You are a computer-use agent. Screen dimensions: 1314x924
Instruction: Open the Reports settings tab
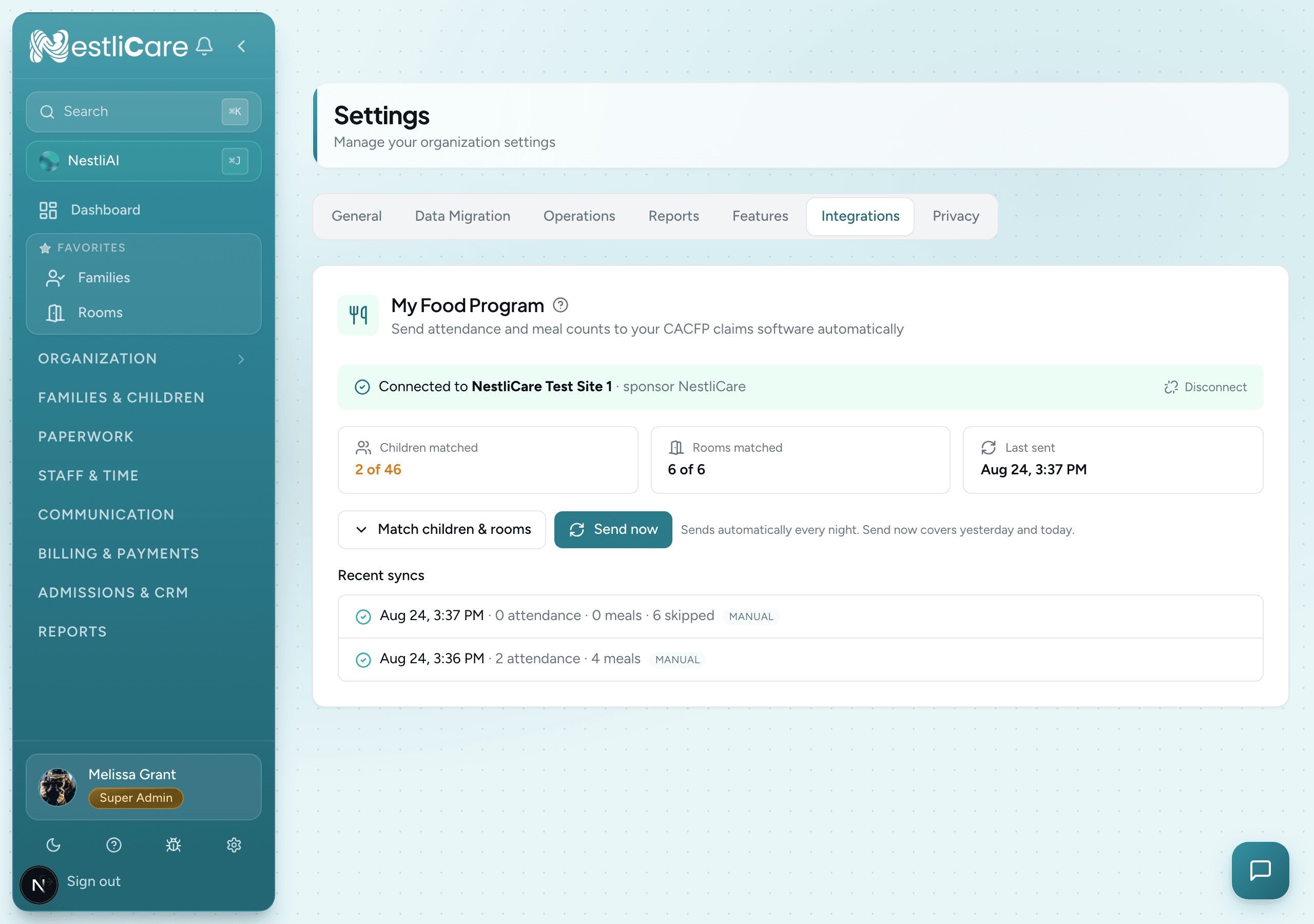(x=673, y=217)
